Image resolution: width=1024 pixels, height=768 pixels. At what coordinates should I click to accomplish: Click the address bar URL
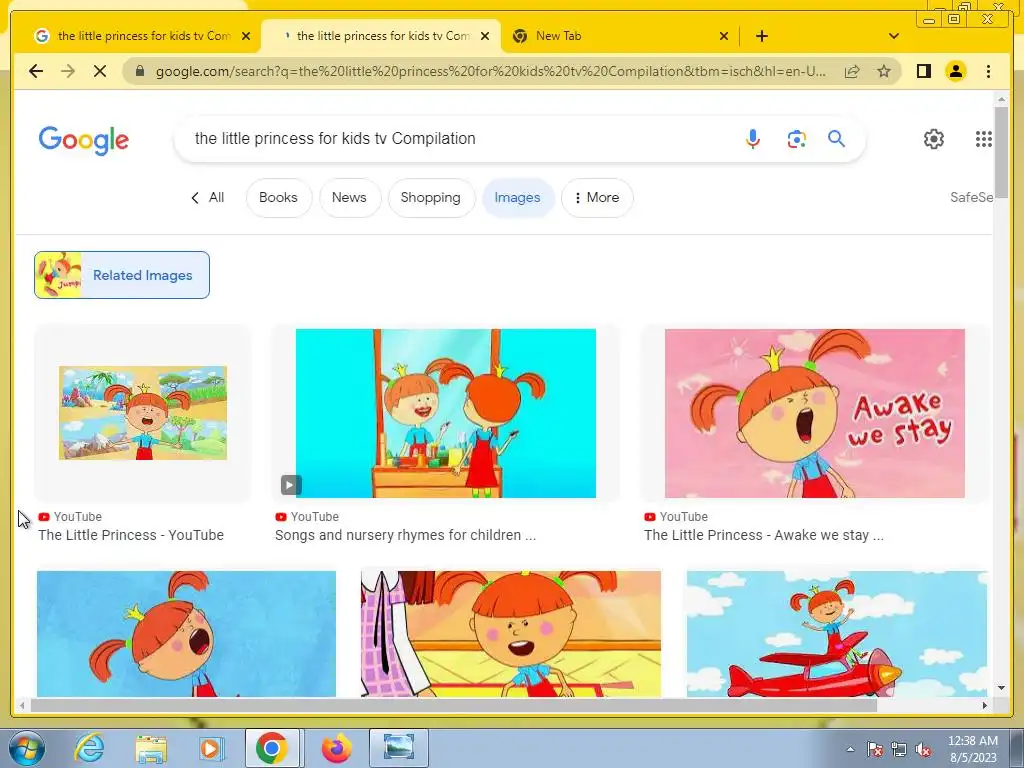[490, 71]
